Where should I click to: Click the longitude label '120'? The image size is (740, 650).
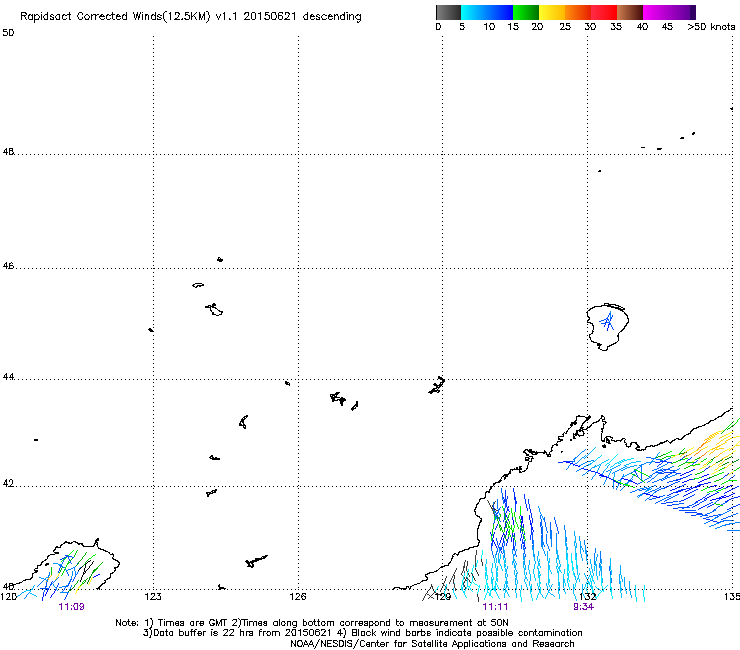8,597
